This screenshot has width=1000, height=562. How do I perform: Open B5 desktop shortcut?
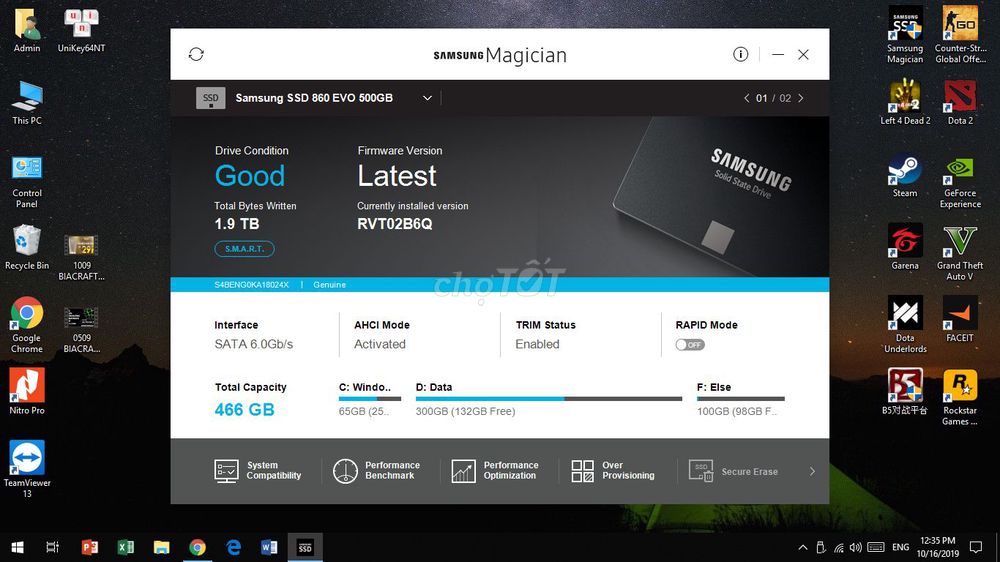(905, 392)
